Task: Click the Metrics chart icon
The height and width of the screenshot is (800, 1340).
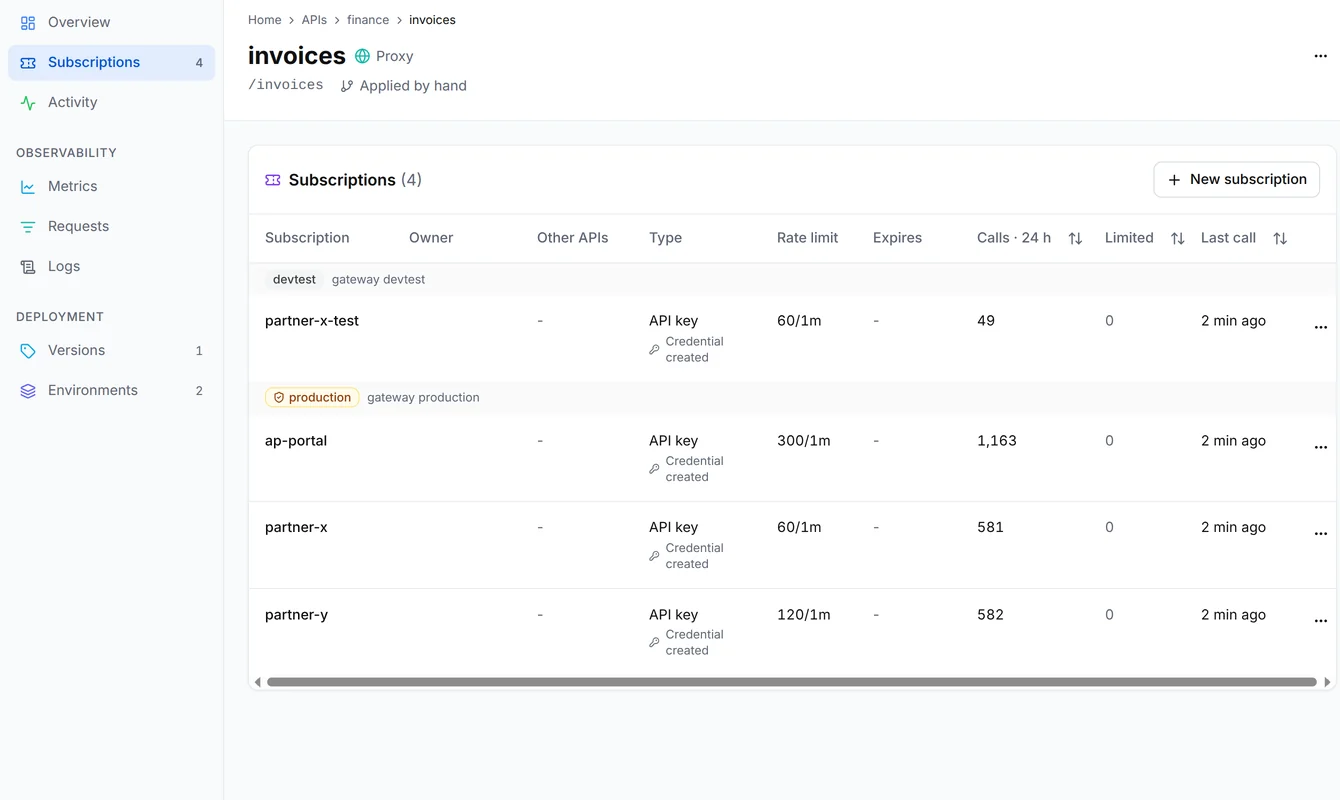Action: (x=28, y=186)
